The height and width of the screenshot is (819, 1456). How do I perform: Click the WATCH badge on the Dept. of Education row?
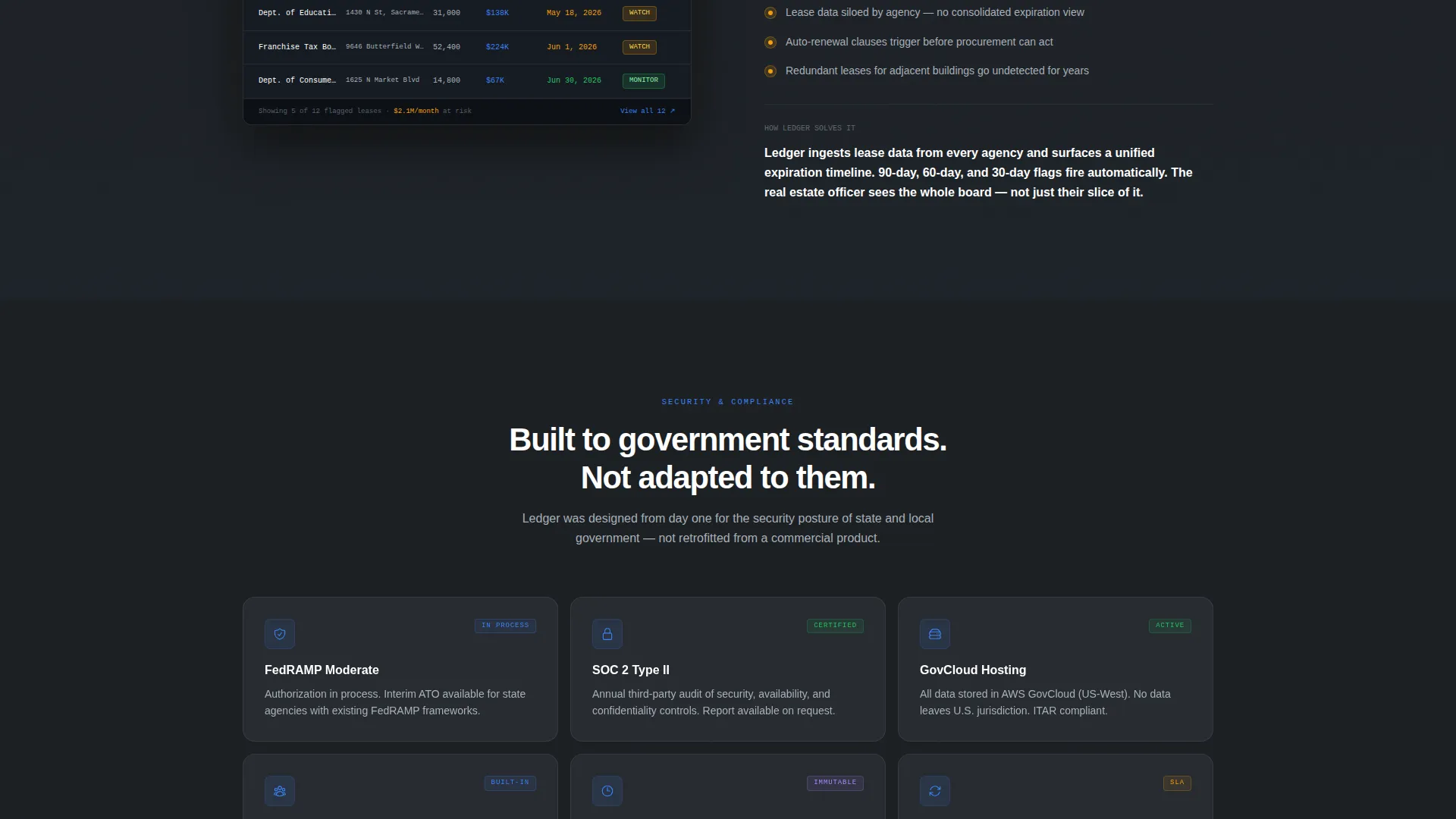point(639,13)
